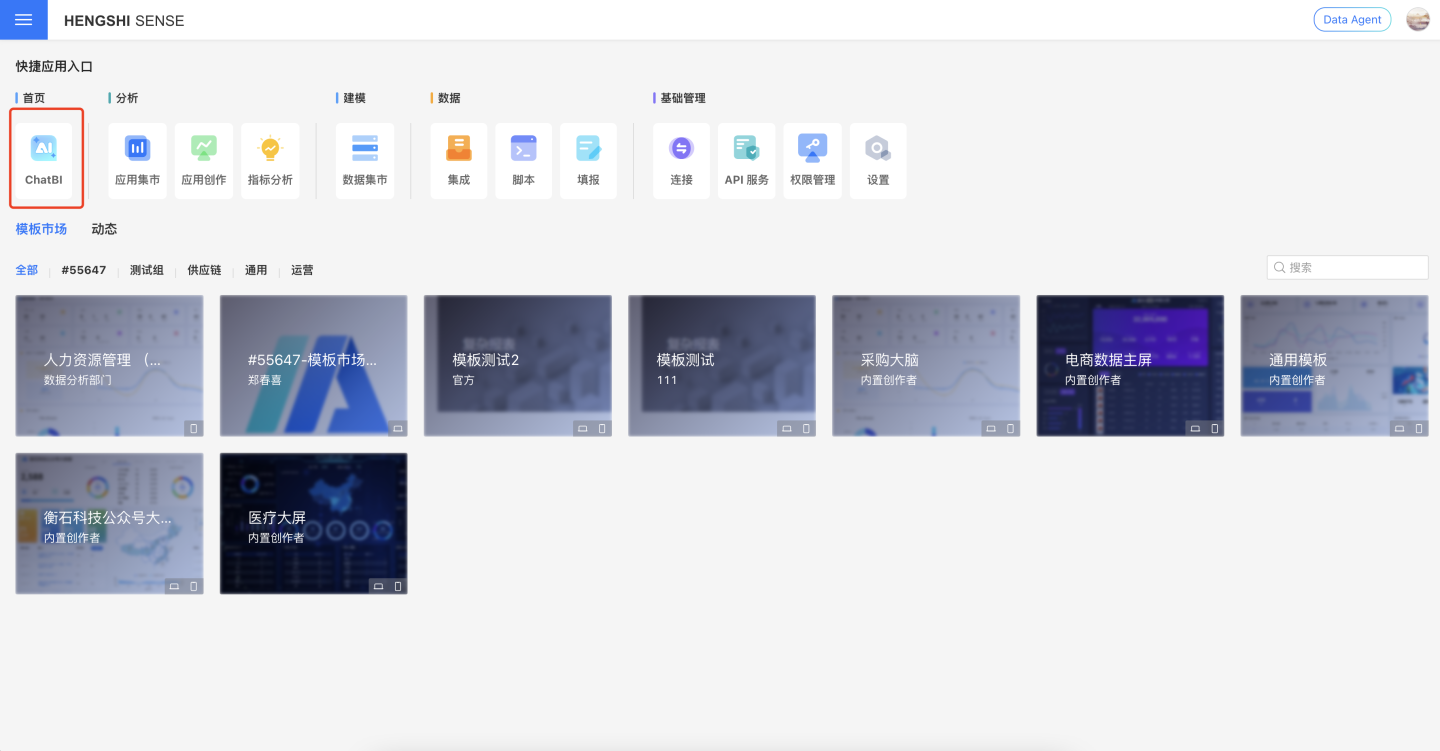Open the 填报 data entry icon

pyautogui.click(x=588, y=160)
